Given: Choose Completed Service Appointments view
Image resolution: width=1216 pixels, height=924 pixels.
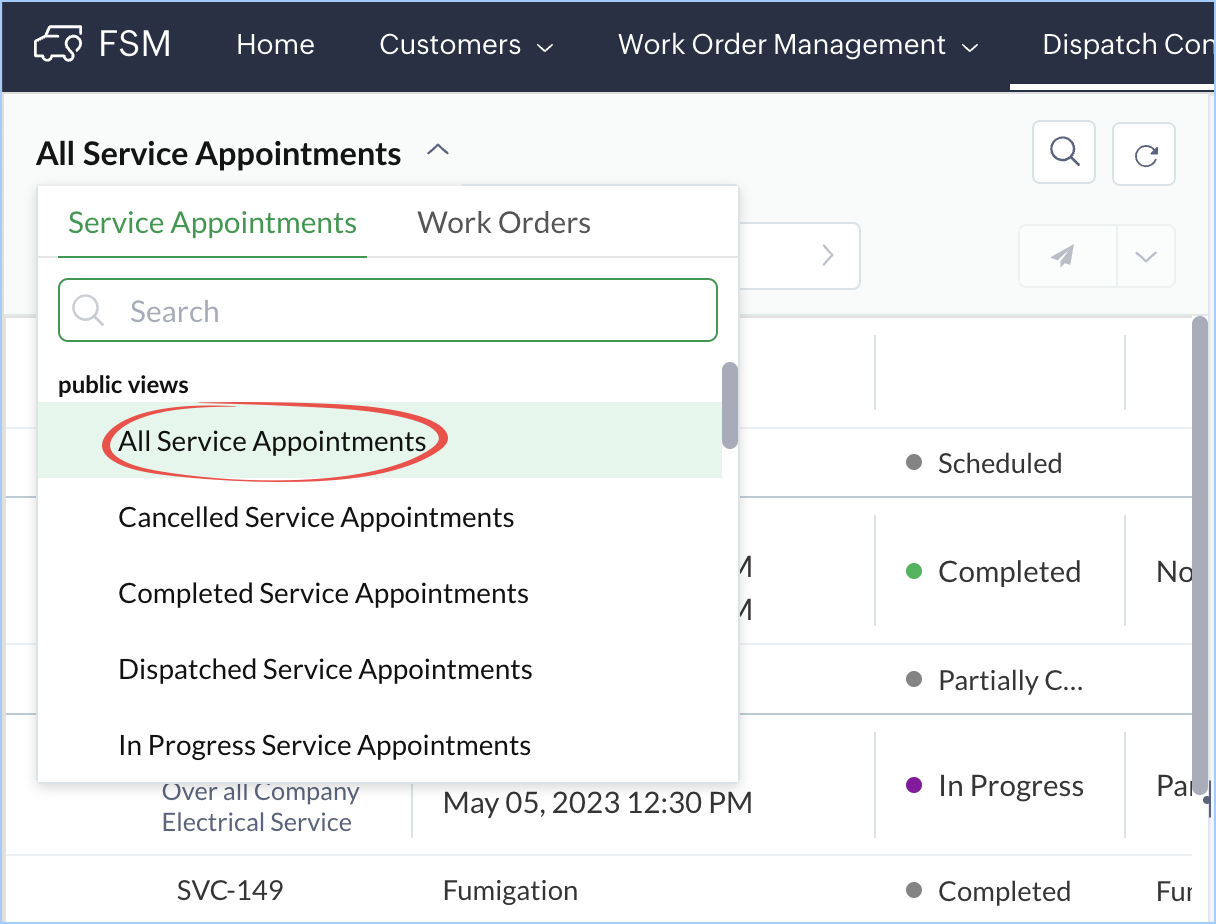Looking at the screenshot, I should (323, 594).
